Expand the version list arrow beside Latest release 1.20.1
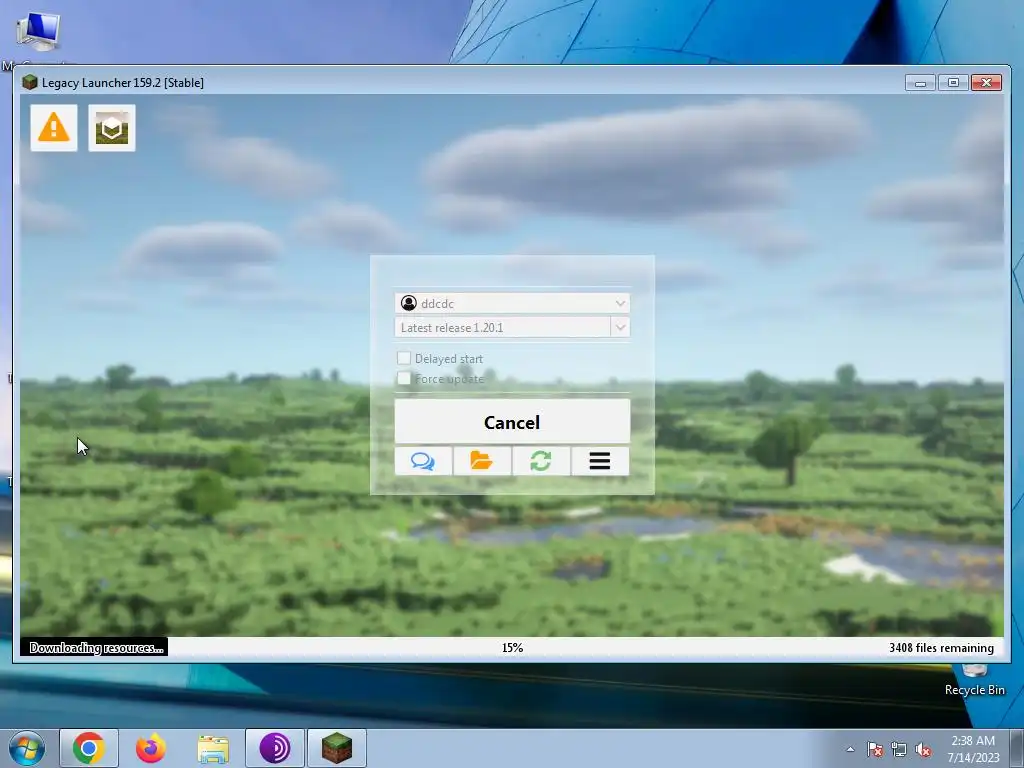 click(620, 327)
